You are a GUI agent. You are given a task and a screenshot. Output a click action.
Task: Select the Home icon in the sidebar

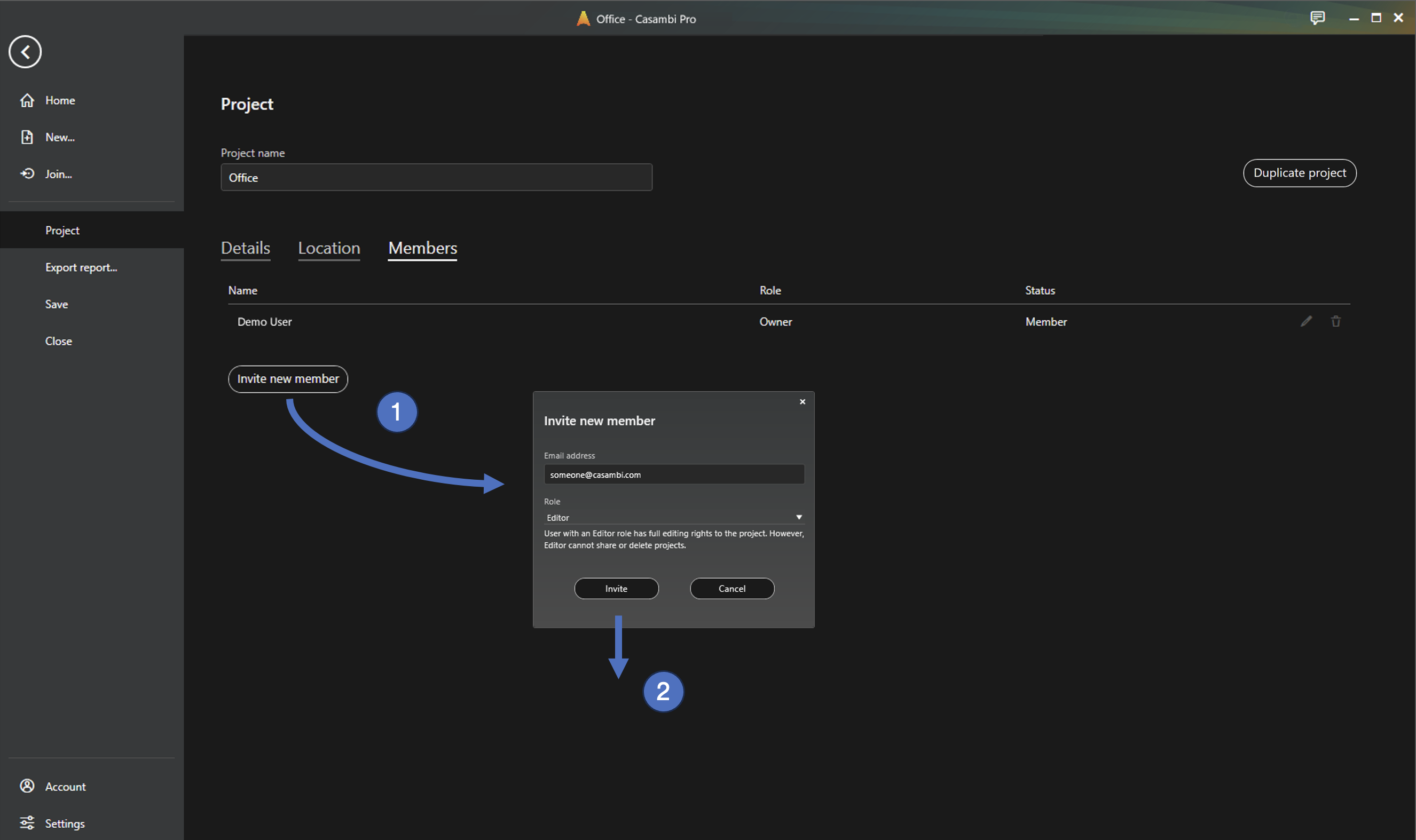tap(28, 100)
